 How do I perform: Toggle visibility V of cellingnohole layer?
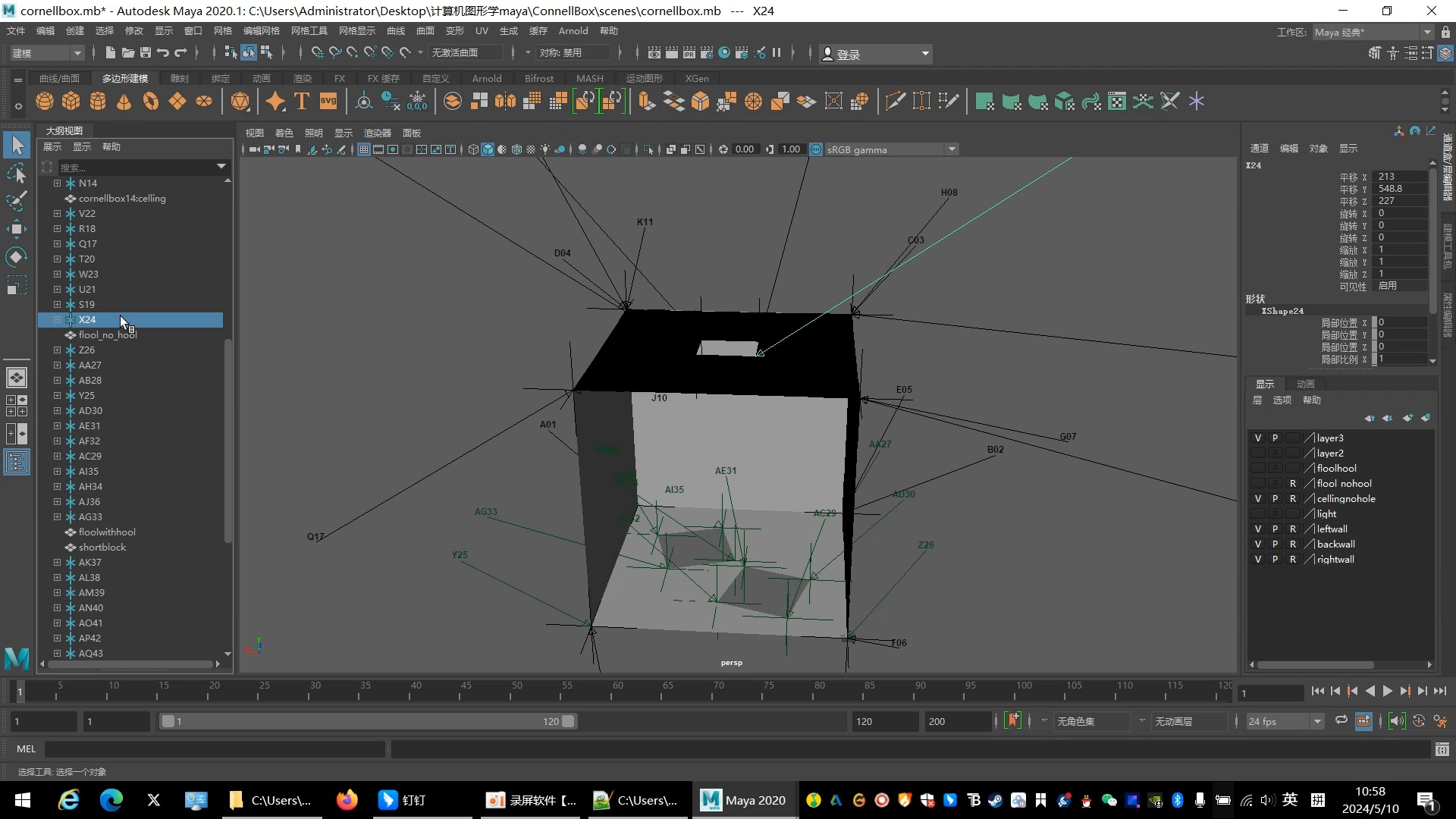1258,498
